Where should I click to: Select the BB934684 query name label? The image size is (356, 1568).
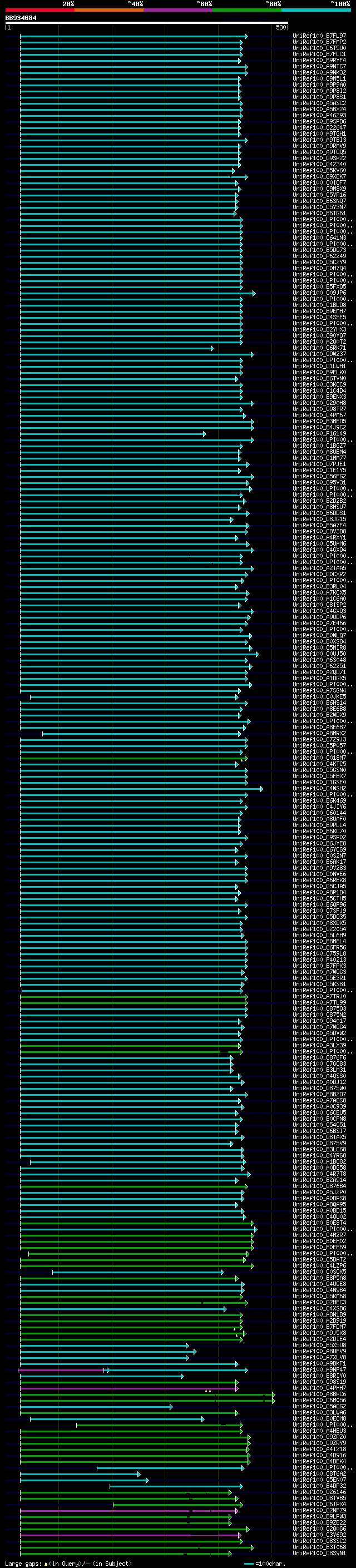pyautogui.click(x=21, y=18)
